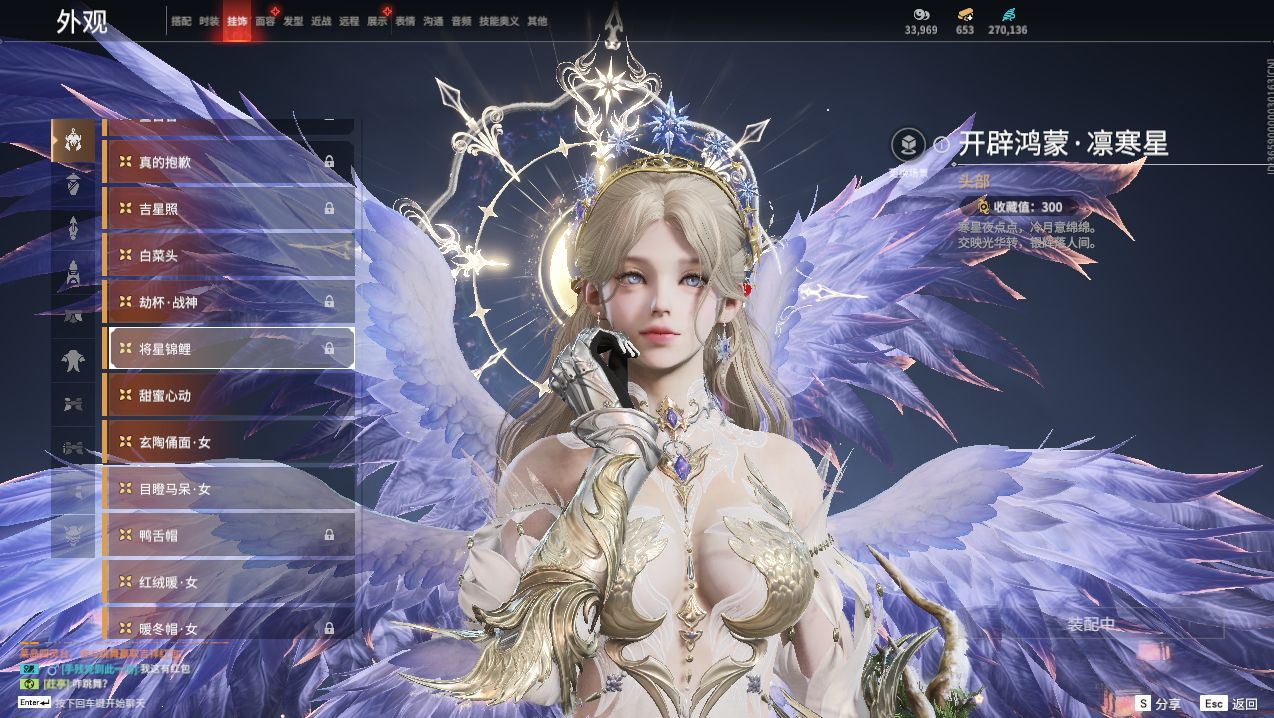Select the head accessory category icon
This screenshot has height=718, width=1274.
(x=73, y=141)
